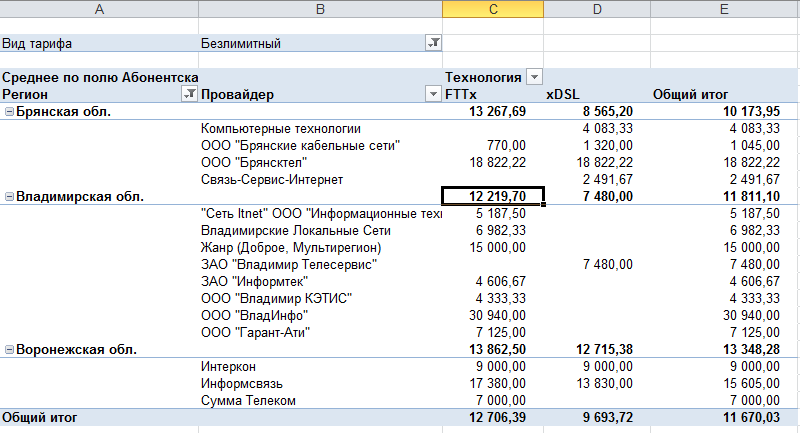Viewport: 800px width, 433px height.
Task: Select column B header
Action: coord(320,9)
